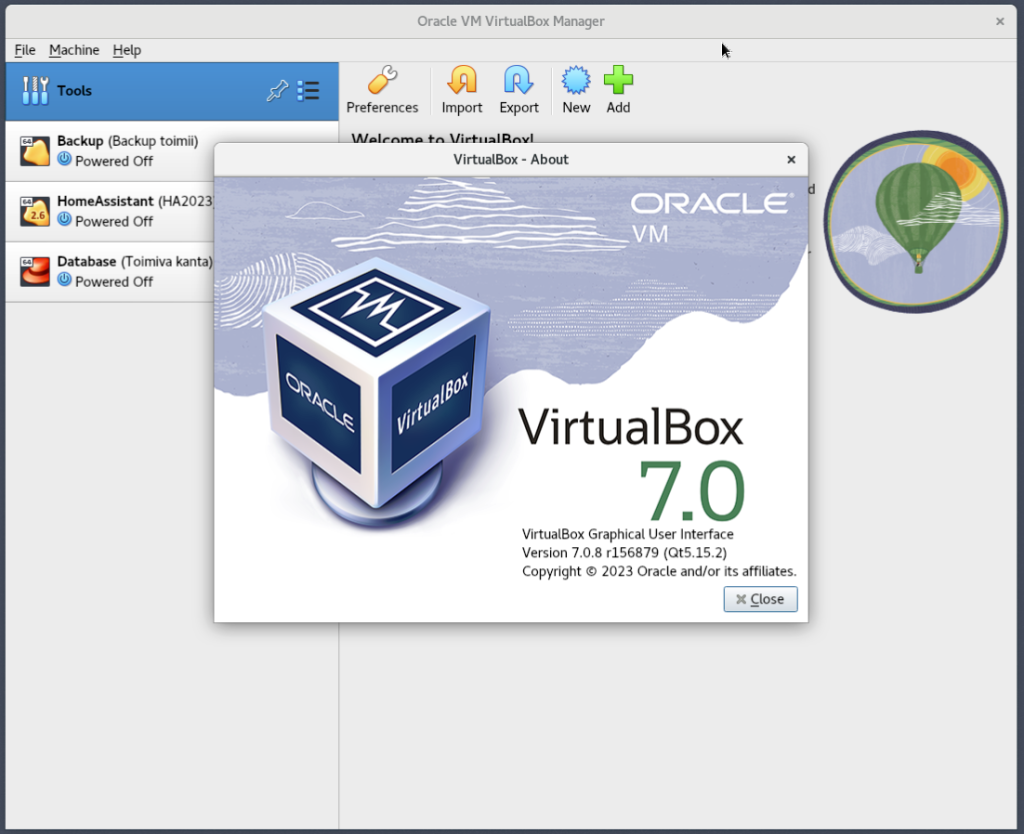The image size is (1024, 834).
Task: Click the Export appliance icon
Action: [519, 90]
